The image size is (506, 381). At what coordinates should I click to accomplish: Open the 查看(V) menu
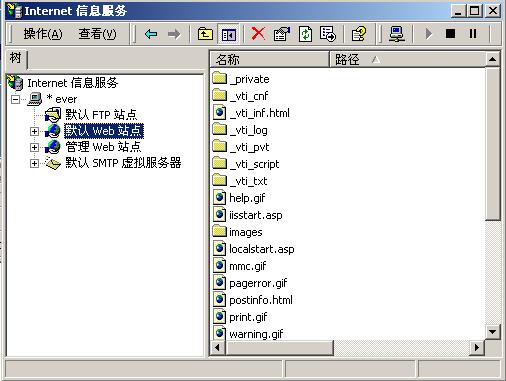click(98, 34)
